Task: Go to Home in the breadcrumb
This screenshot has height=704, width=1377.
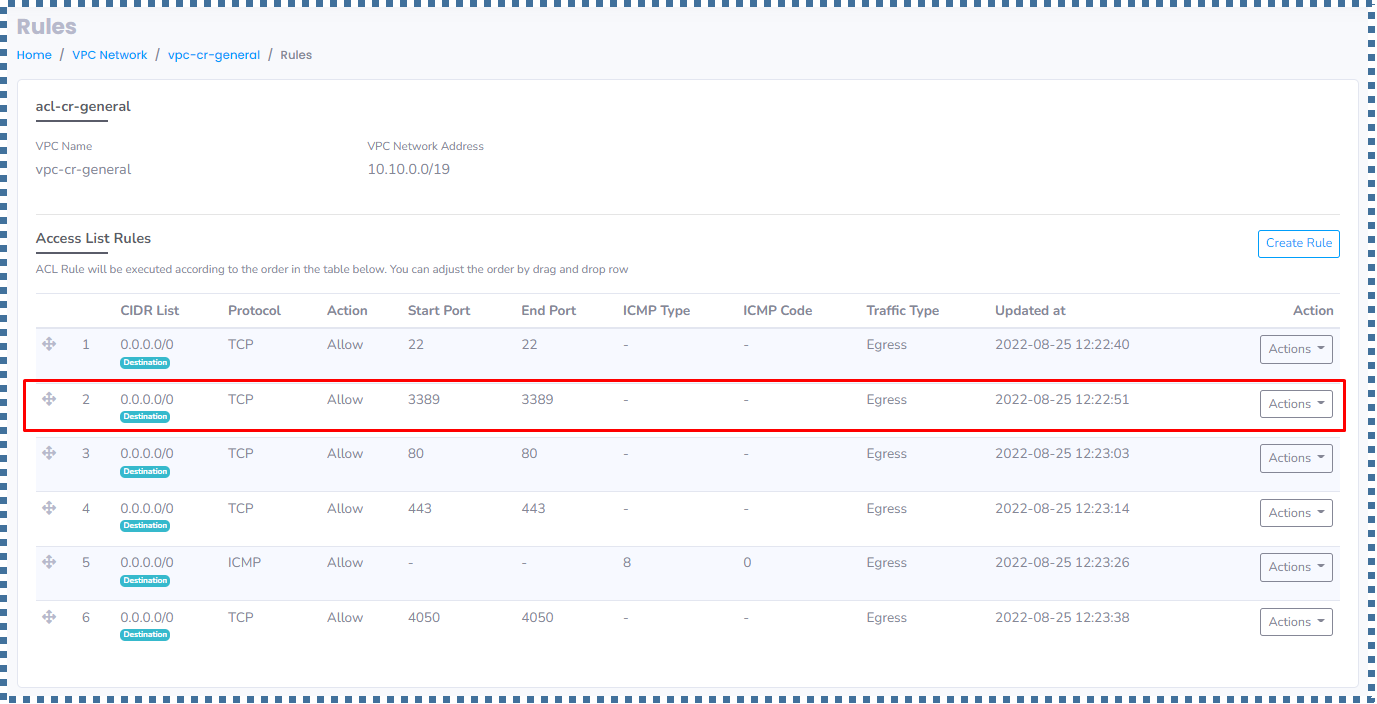Action: pyautogui.click(x=34, y=55)
